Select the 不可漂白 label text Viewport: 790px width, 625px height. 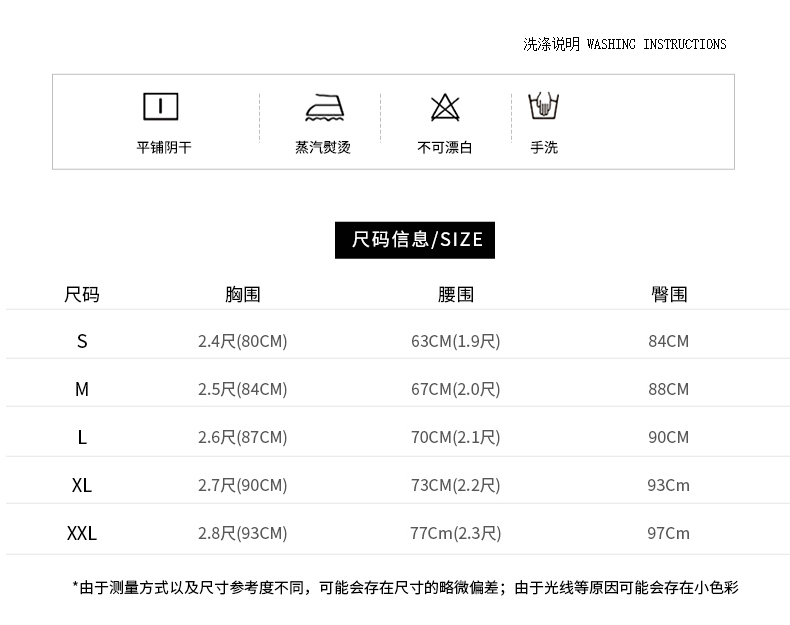(x=445, y=147)
